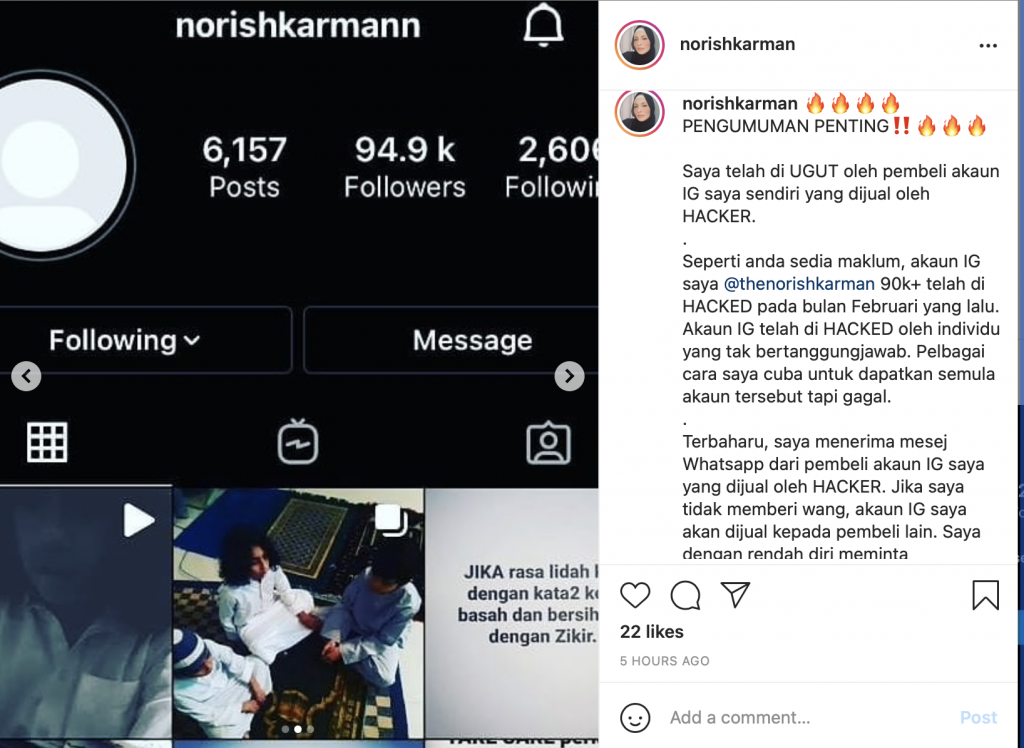Play the video thumbnail in grid
1024x748 pixels.
(86, 613)
